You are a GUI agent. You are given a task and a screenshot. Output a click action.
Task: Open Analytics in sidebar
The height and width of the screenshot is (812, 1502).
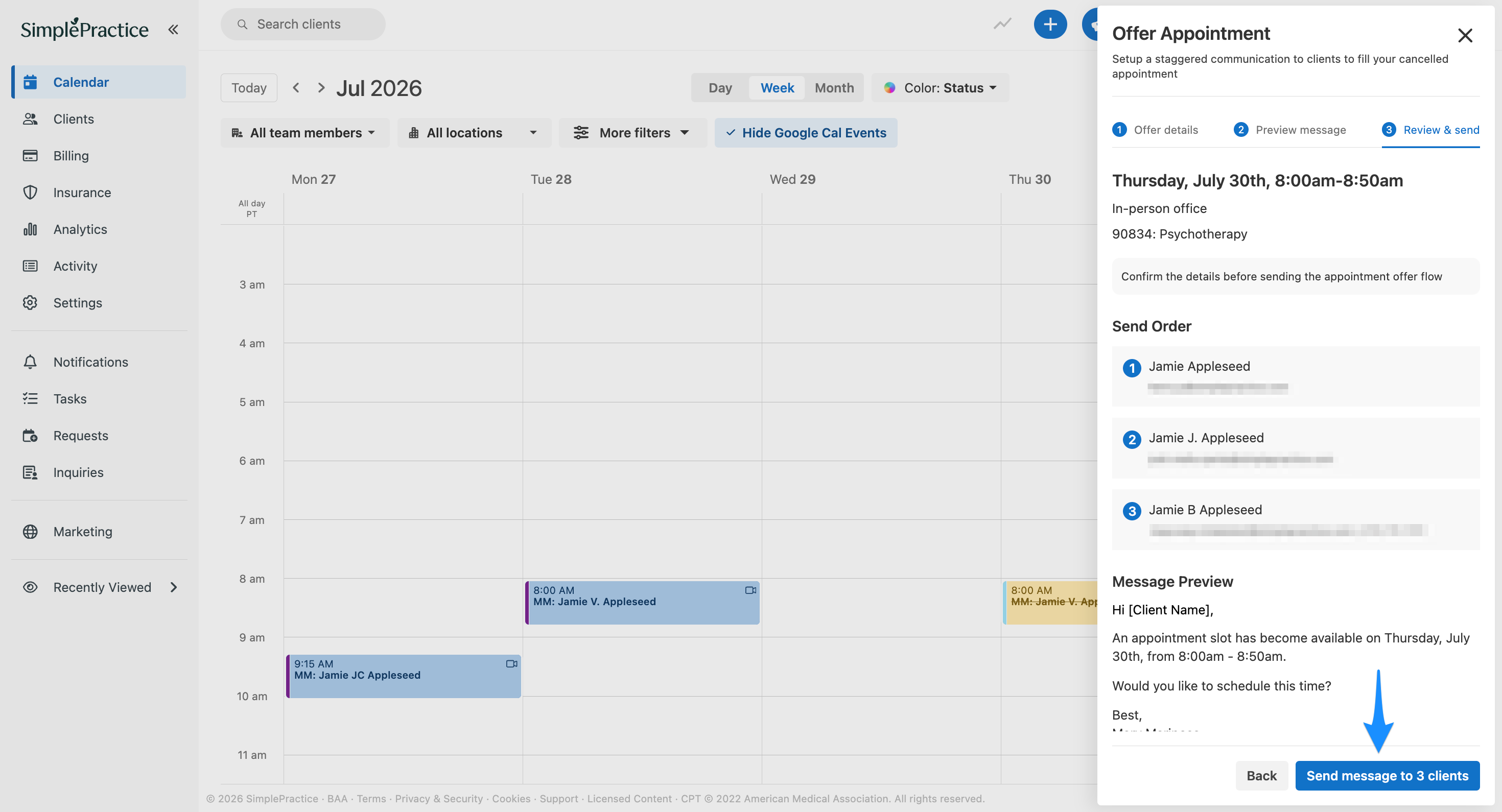coord(80,229)
